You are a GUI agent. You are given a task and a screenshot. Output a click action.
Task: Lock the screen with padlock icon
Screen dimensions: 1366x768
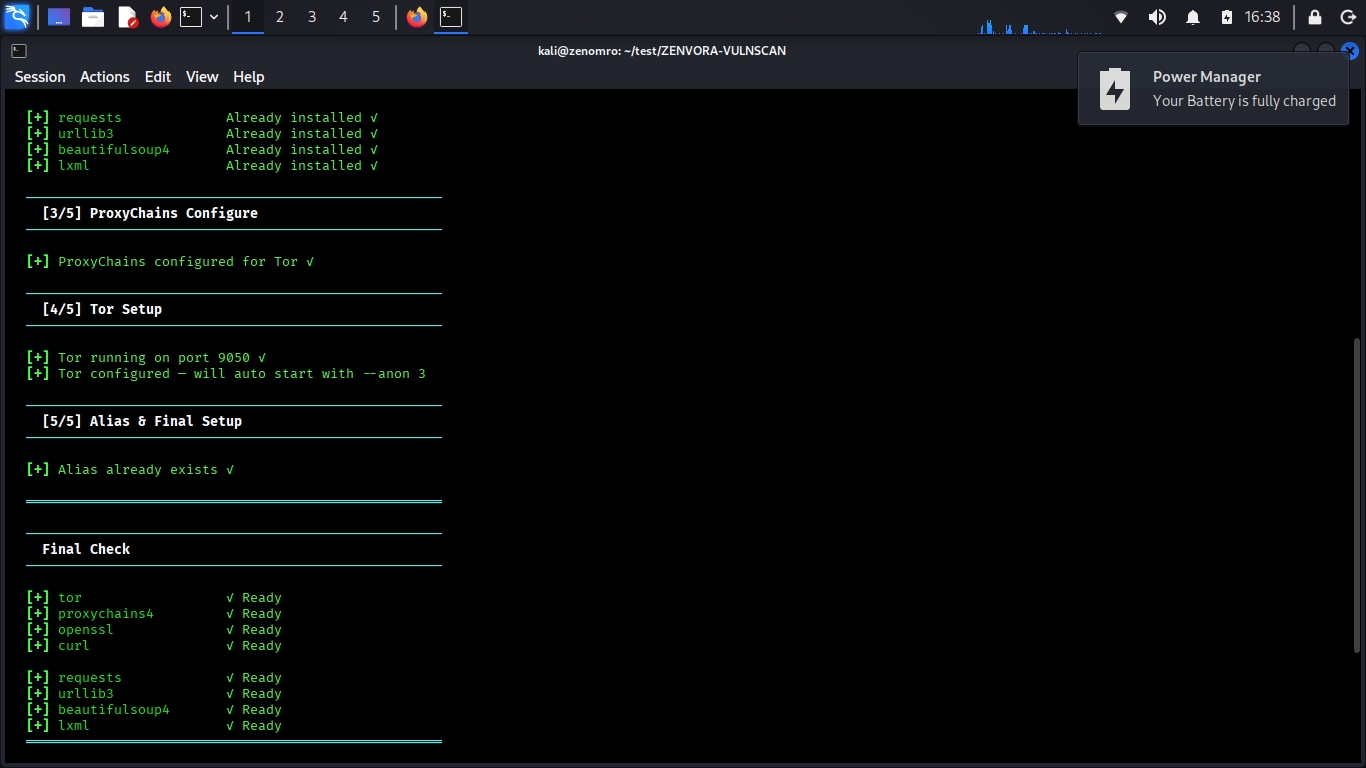(1315, 17)
